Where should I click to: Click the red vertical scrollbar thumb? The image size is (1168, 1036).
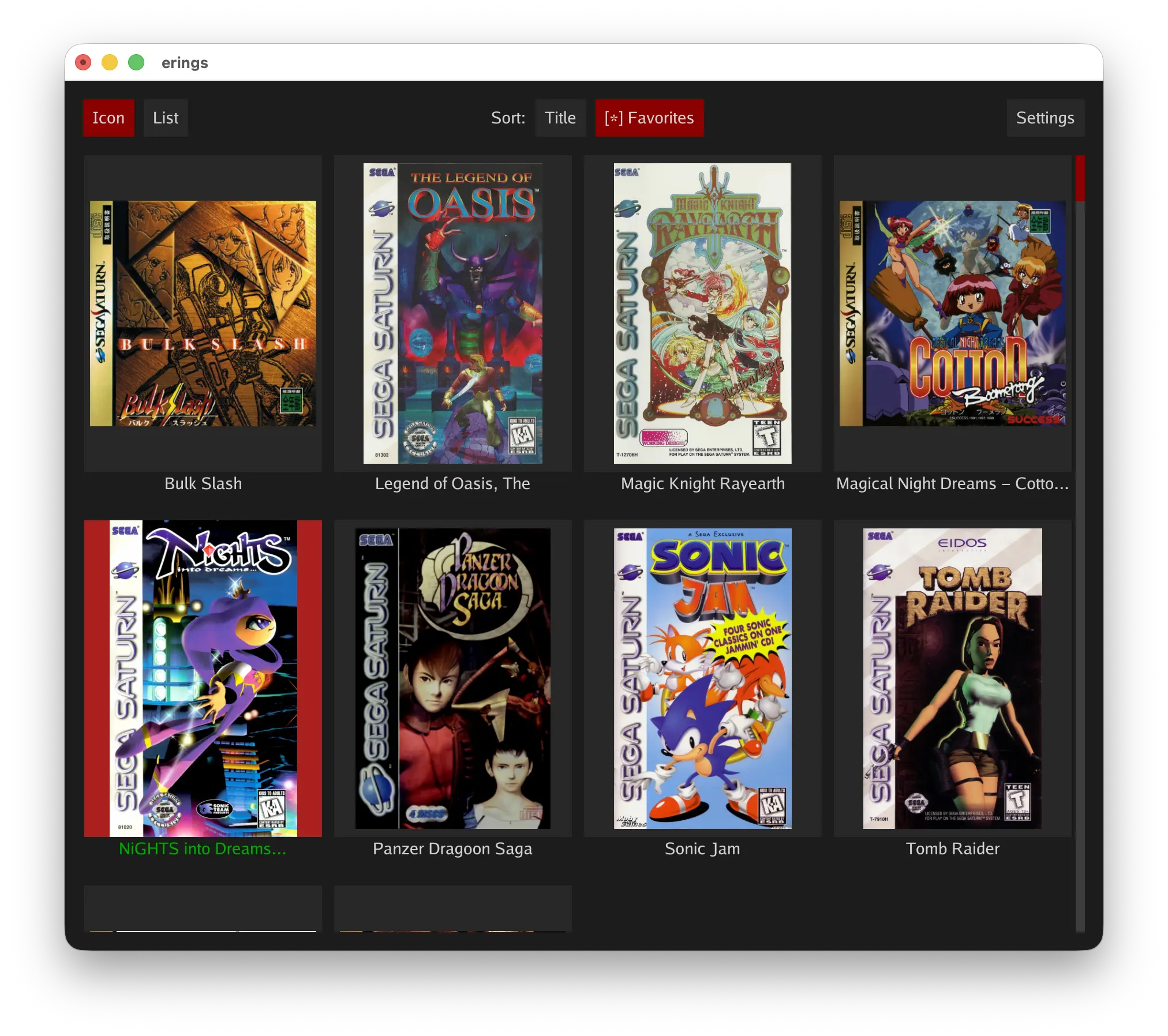1080,178
